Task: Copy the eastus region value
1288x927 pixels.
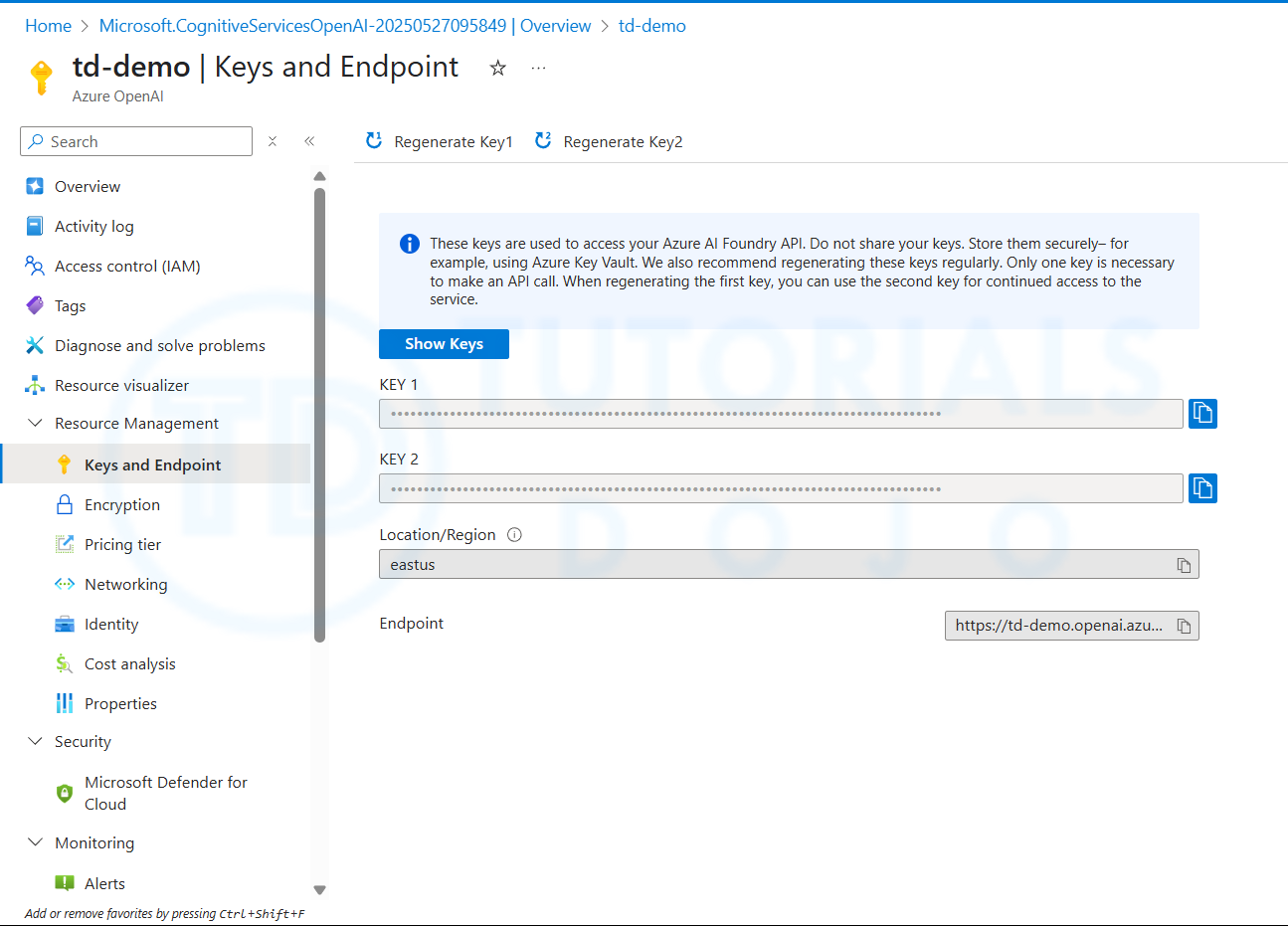Action: [1184, 565]
